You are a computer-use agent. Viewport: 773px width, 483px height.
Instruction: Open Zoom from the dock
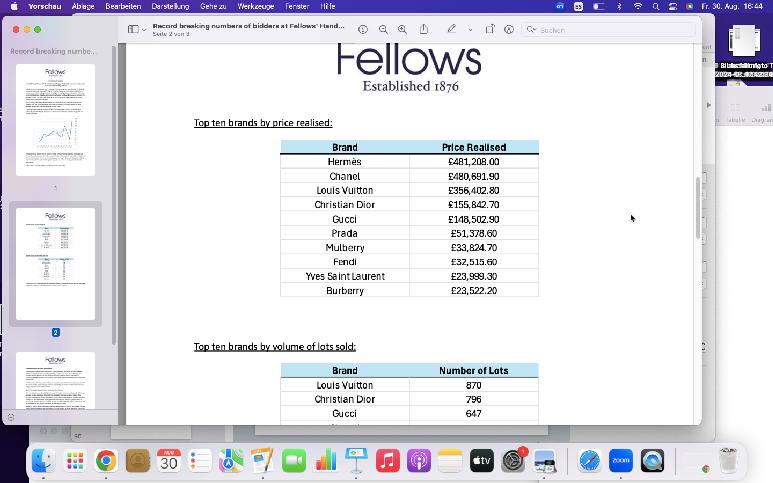coord(621,461)
